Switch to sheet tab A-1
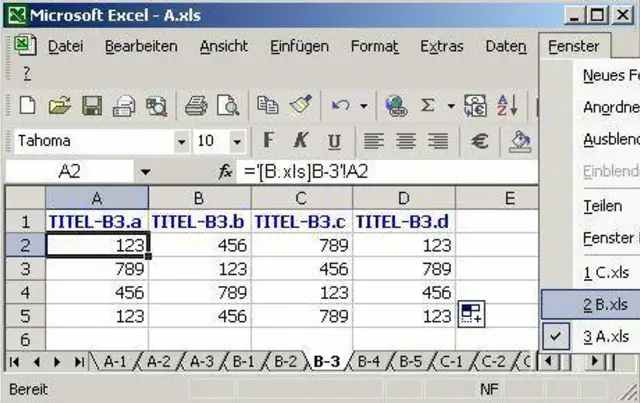Screen dimensions: 640x403 (x=115, y=362)
